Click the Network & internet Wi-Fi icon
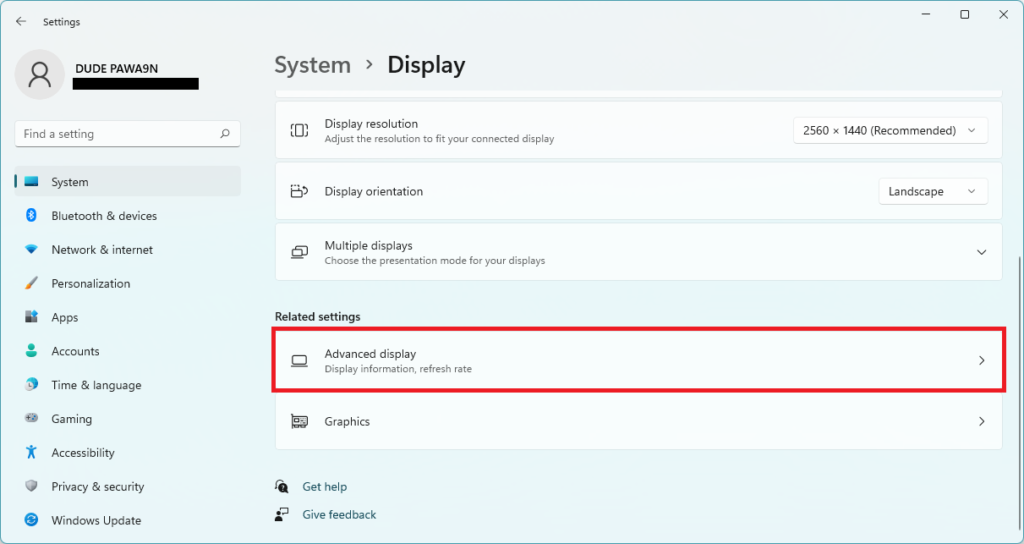 (31, 250)
